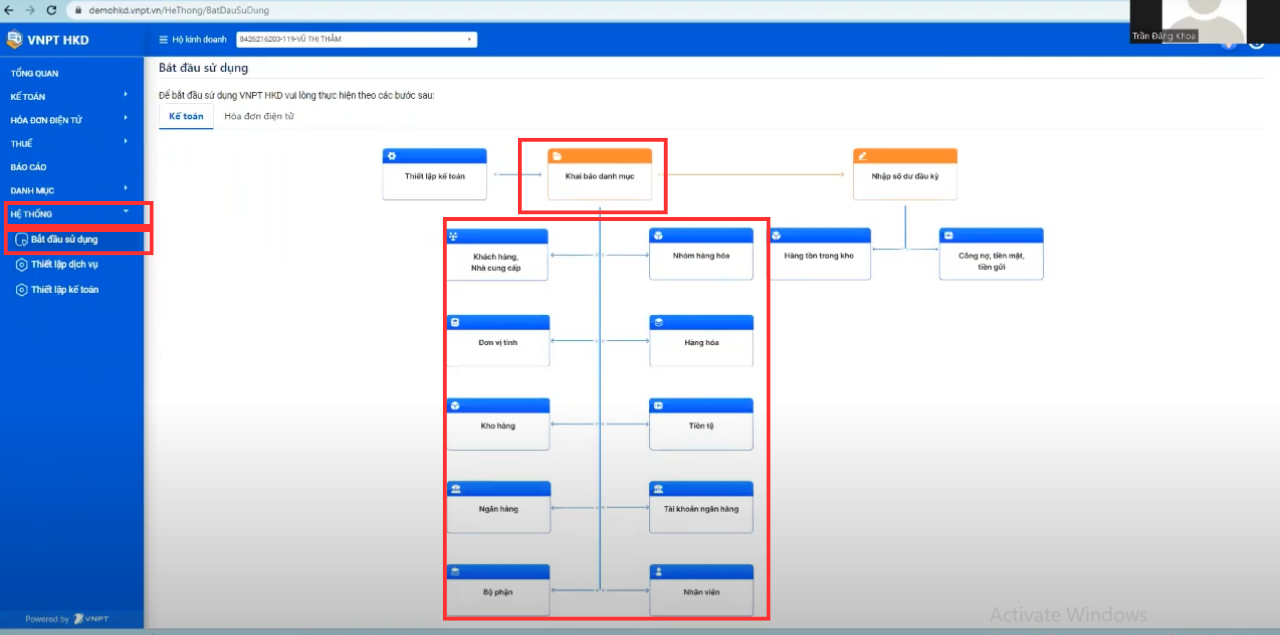Expand the KẾ TOÁN sidebar menu
Image resolution: width=1280 pixels, height=635 pixels.
(125, 96)
